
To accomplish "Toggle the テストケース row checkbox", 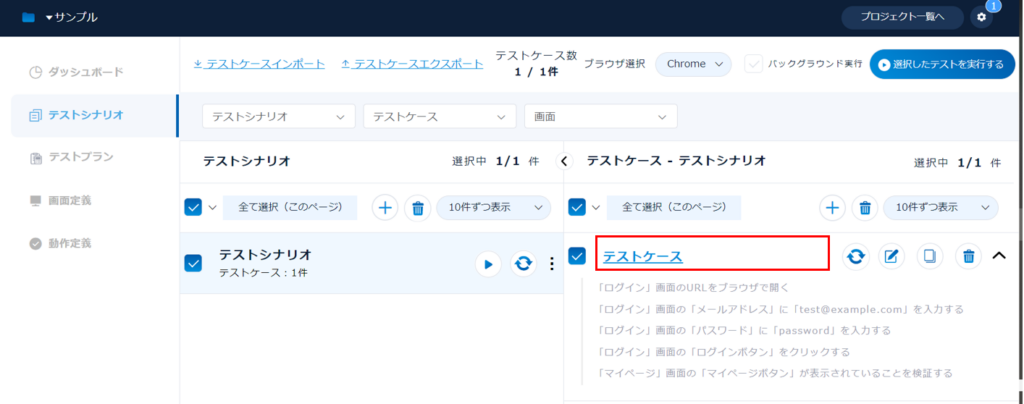I will 577,256.
